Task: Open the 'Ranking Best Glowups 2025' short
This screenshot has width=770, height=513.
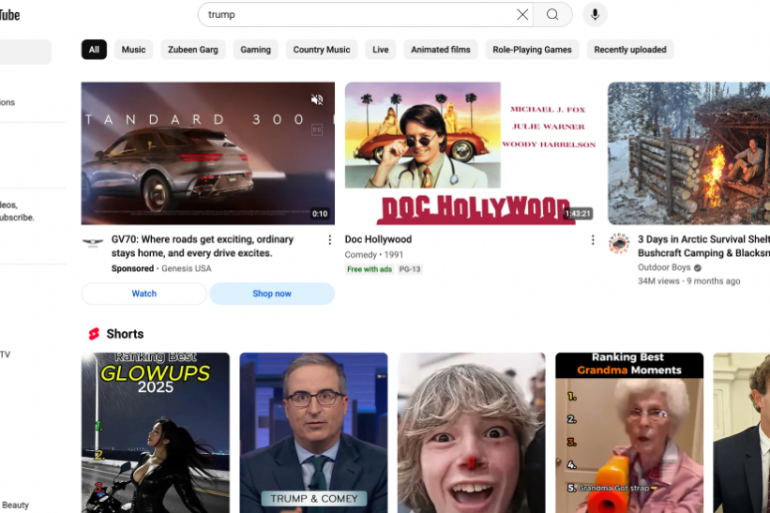Action: [x=155, y=433]
